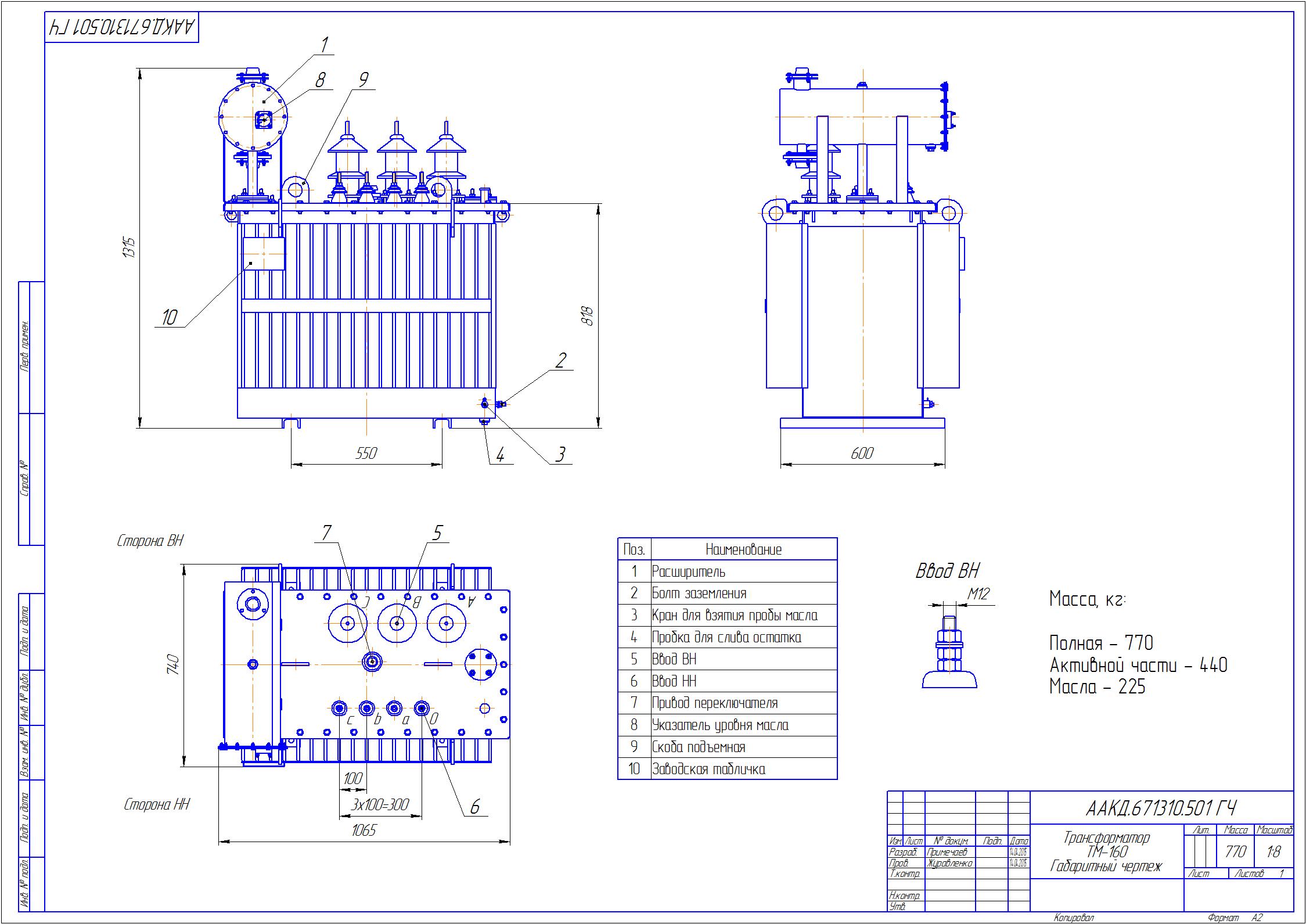Click the M12 thread label
The height and width of the screenshot is (924, 1306).
978,594
